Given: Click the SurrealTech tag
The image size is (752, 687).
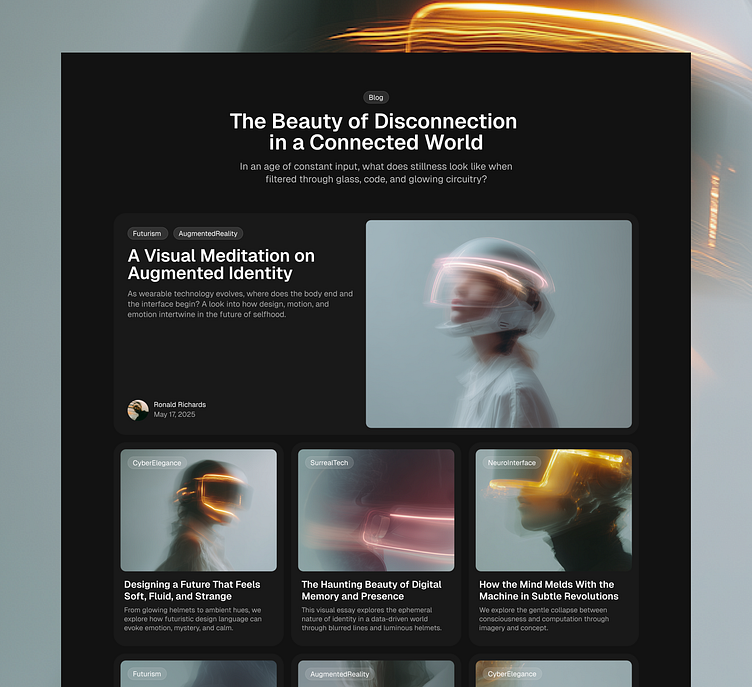Looking at the screenshot, I should click(329, 463).
